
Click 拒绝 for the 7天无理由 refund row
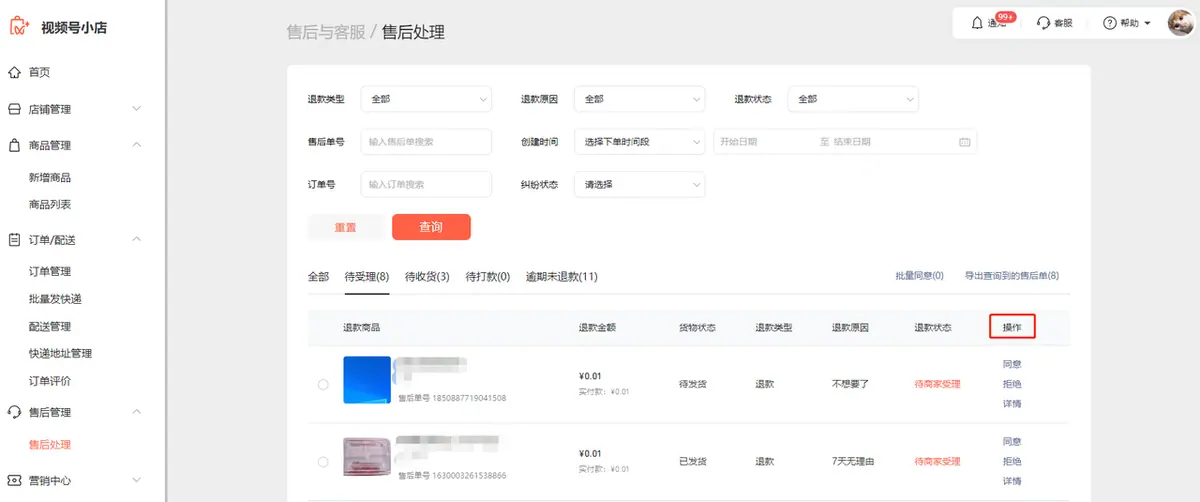coord(1012,462)
